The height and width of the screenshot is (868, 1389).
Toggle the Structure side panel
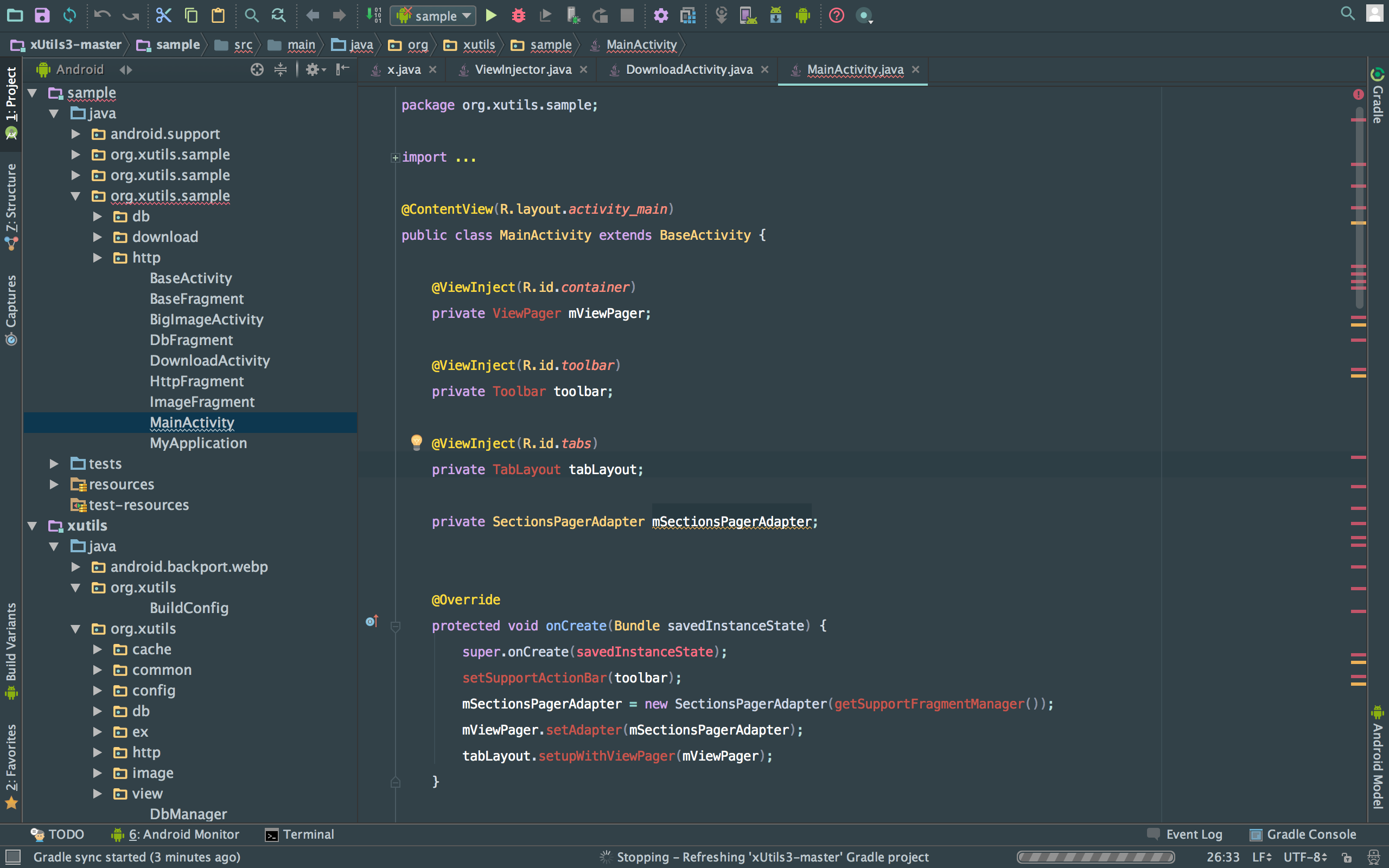11,207
